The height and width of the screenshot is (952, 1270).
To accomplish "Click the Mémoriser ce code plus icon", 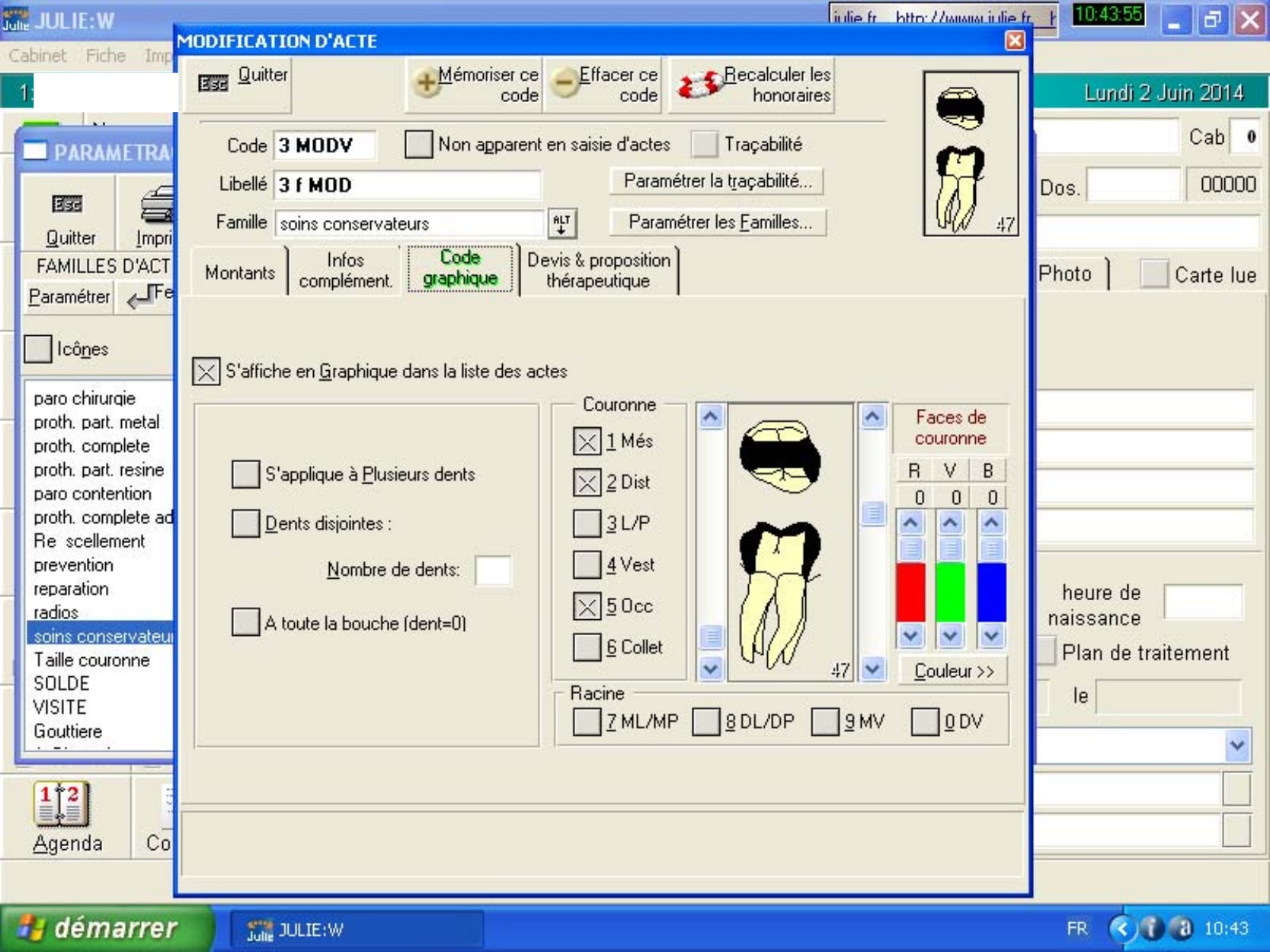I will (426, 83).
